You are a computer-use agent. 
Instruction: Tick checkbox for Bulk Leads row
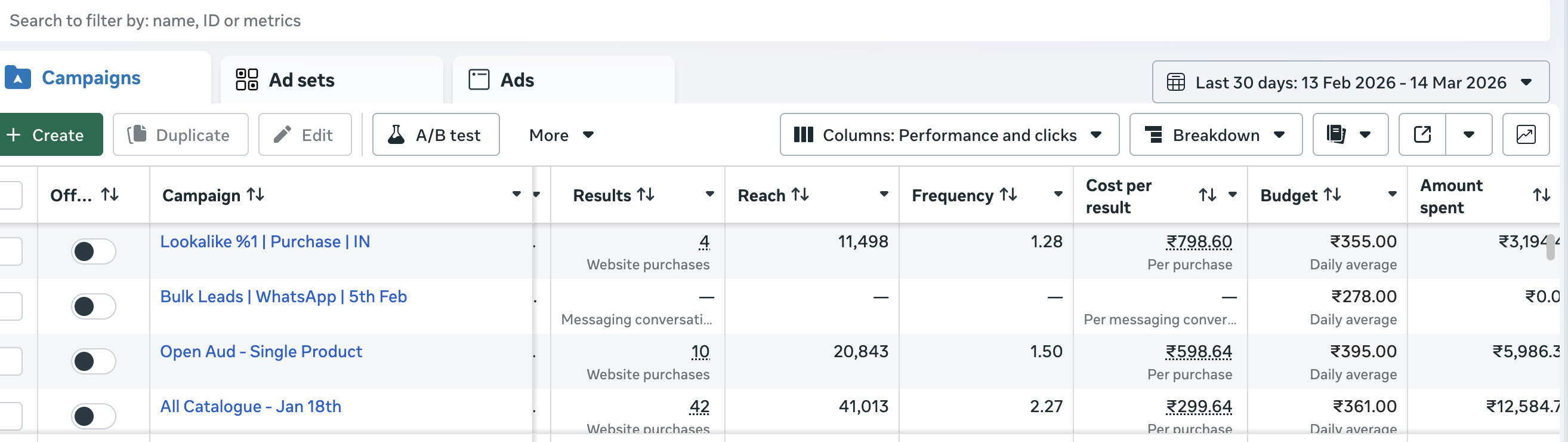[10, 306]
